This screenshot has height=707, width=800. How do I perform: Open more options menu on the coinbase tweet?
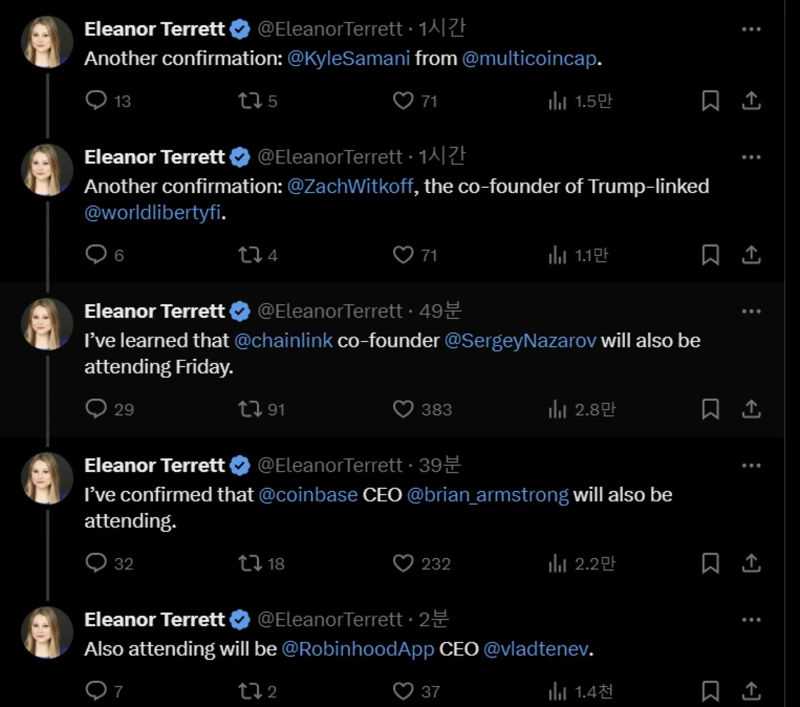[x=751, y=465]
